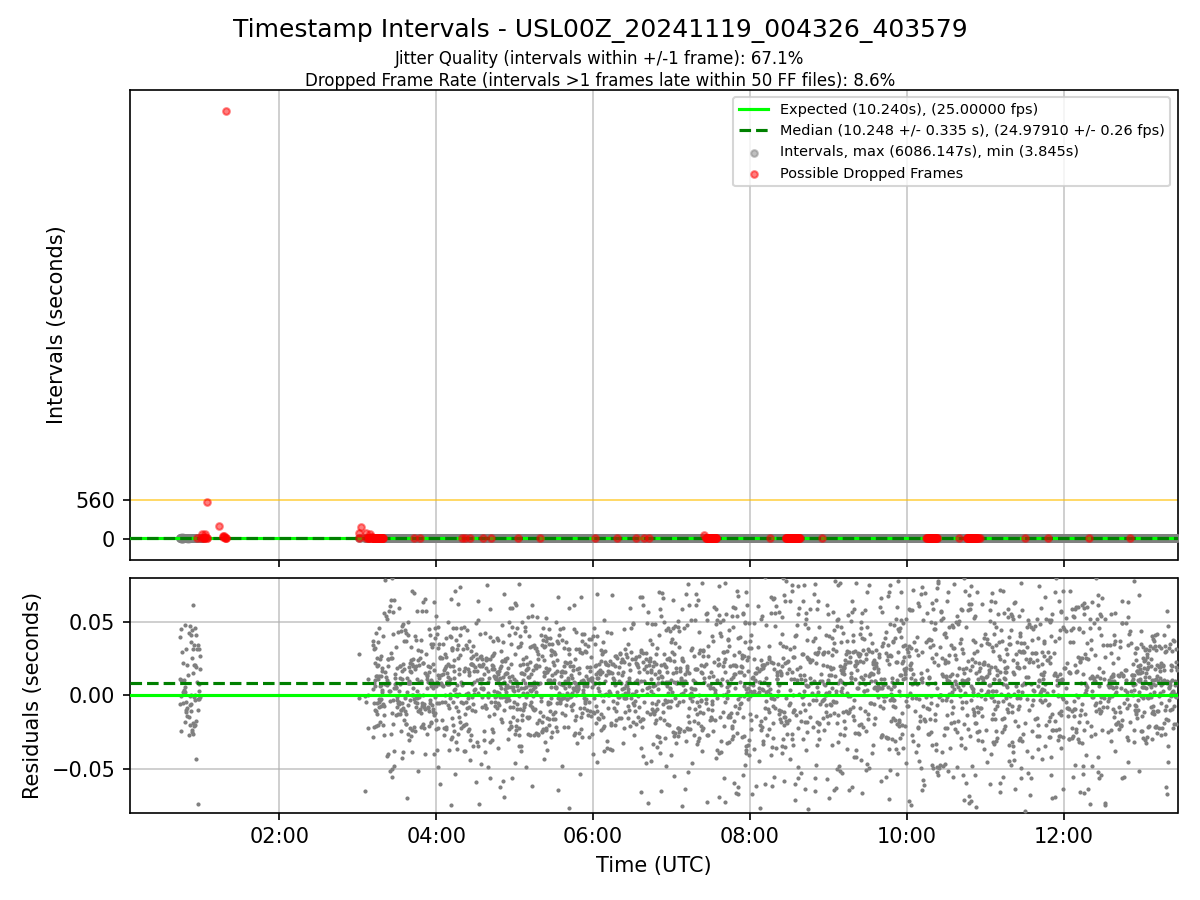Click the 02:00 x-axis tick label
1200x900 pixels.
tap(279, 832)
